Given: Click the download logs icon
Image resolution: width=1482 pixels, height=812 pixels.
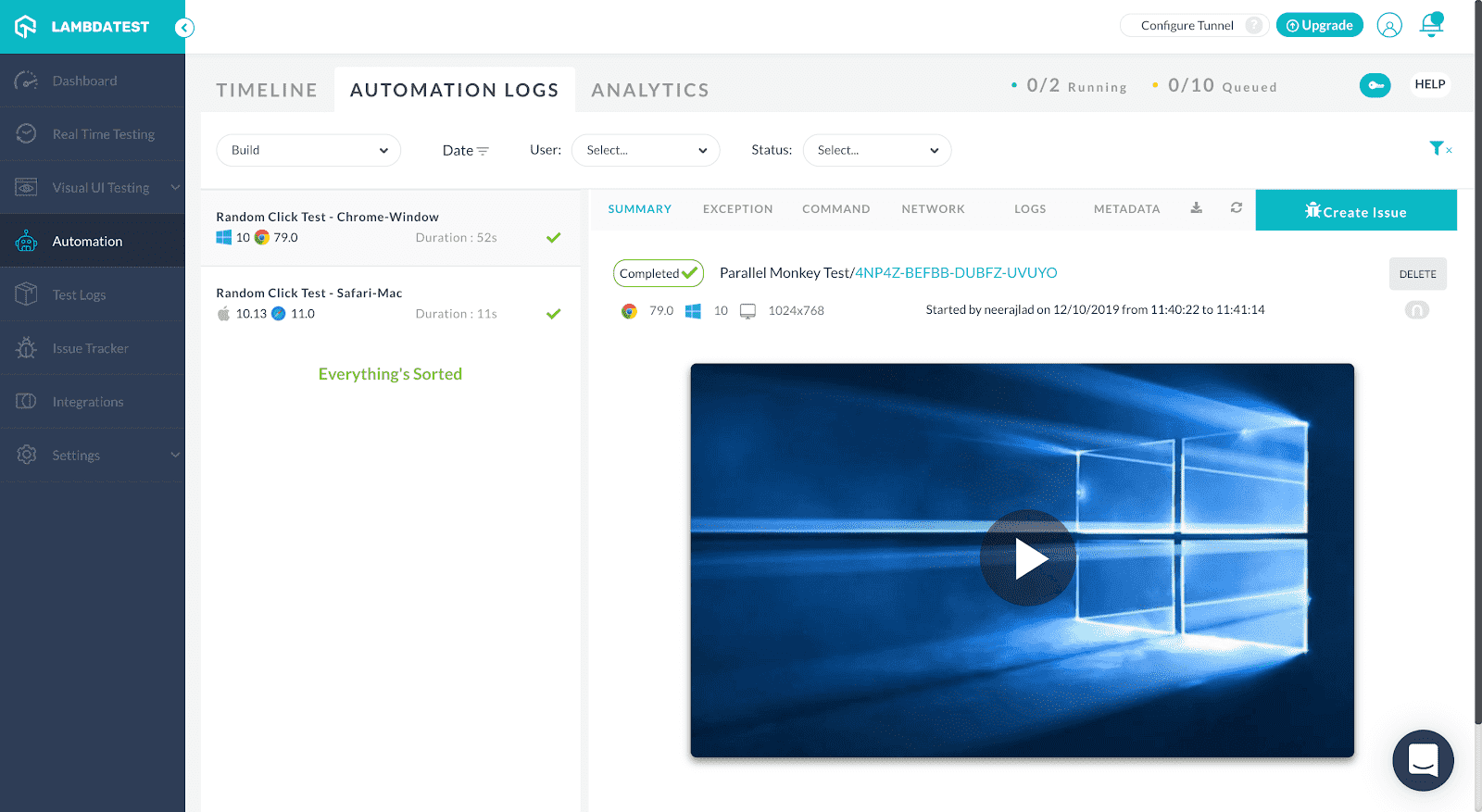Looking at the screenshot, I should (x=1196, y=208).
